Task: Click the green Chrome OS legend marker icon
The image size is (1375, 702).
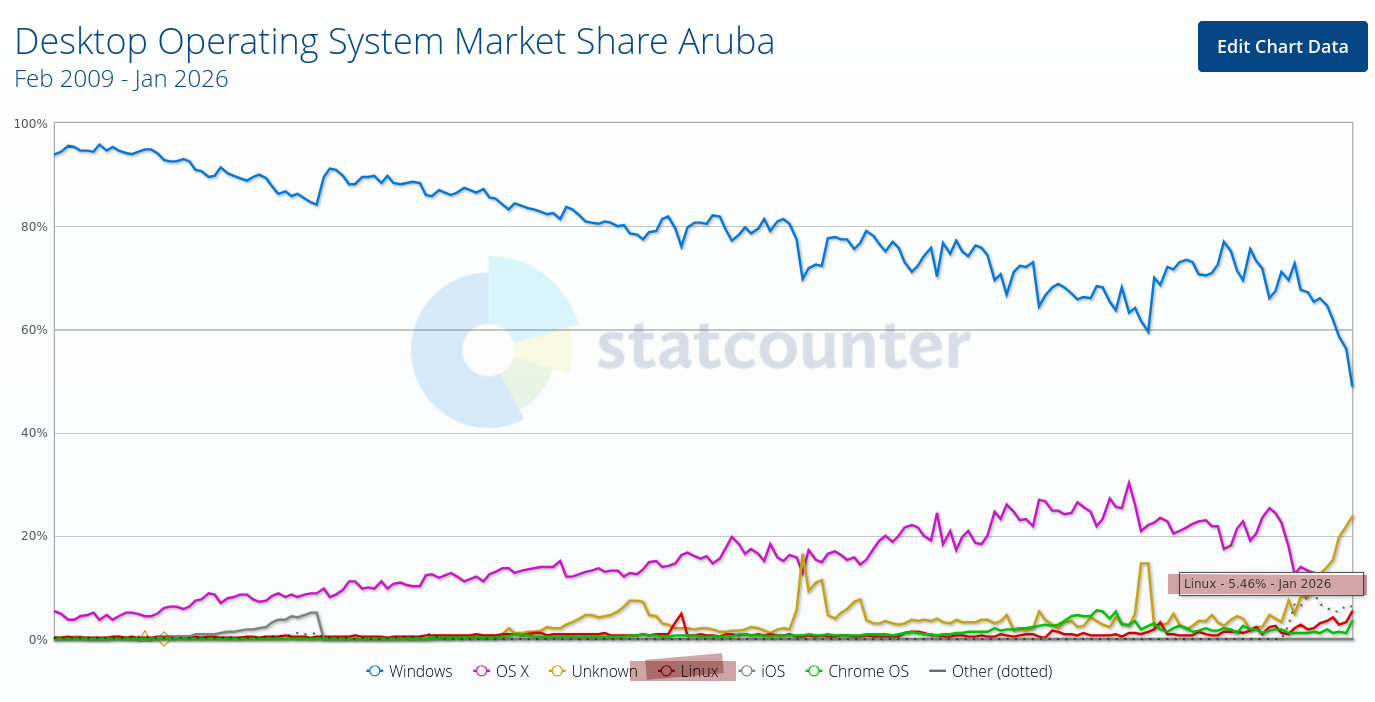Action: coord(815,672)
